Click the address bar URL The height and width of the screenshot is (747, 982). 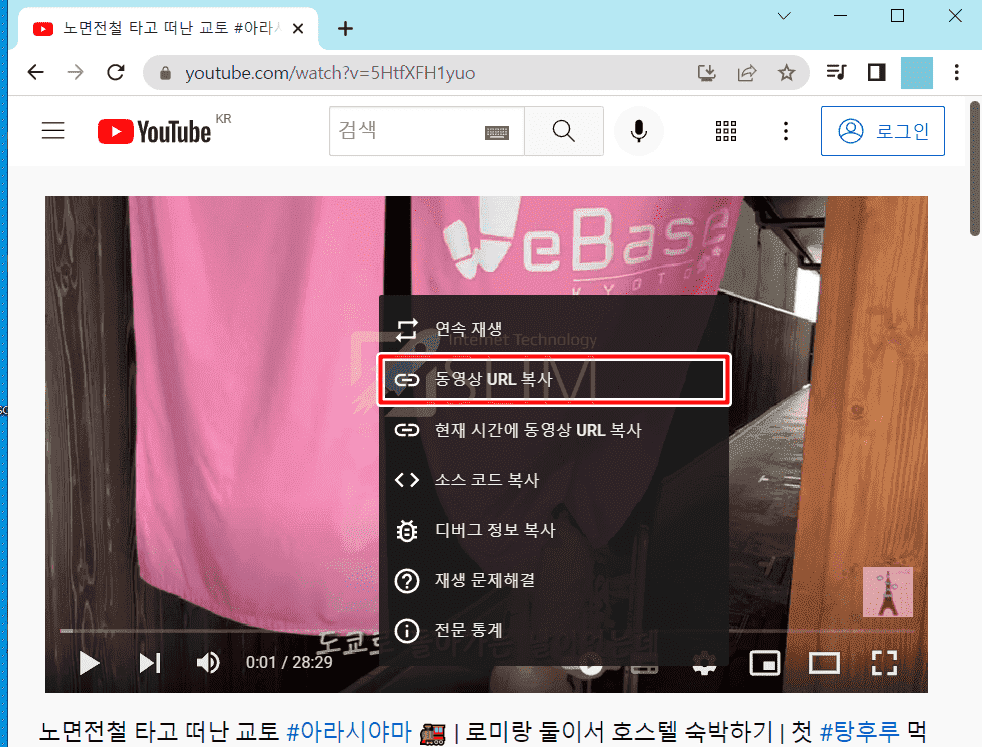tap(330, 73)
